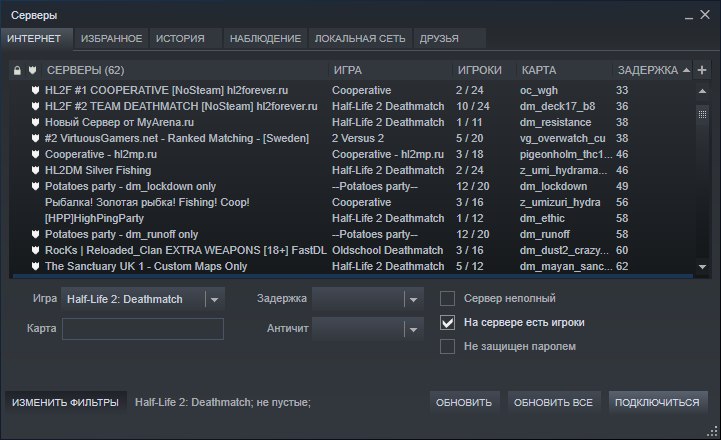Open the ДРУЗЬЯ tab

click(x=449, y=39)
